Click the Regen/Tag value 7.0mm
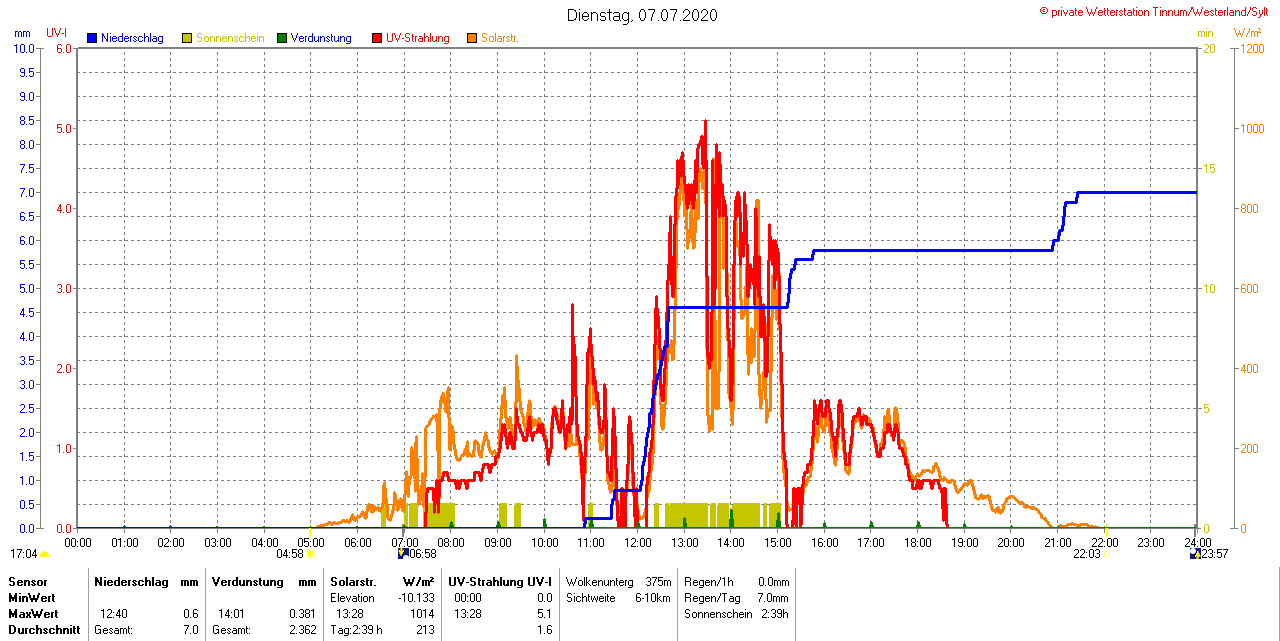 coord(773,597)
